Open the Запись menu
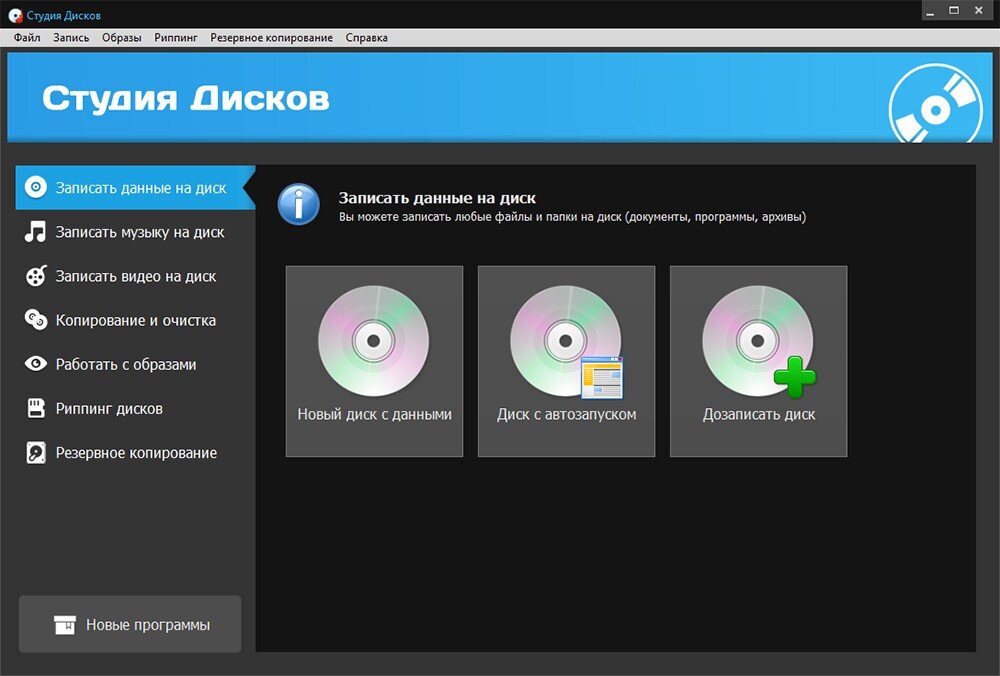1000x676 pixels. coord(71,38)
